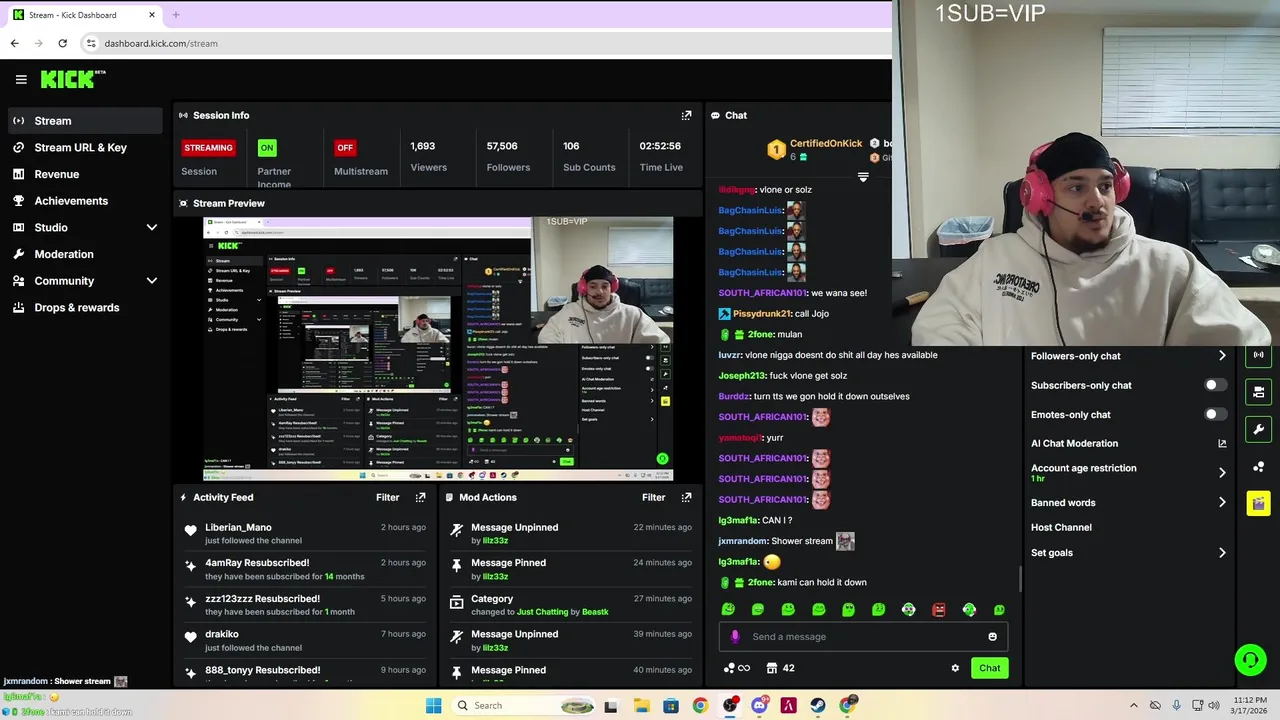Click the green icon on stream preview
Image resolution: width=1280 pixels, height=720 pixels.
(x=662, y=459)
